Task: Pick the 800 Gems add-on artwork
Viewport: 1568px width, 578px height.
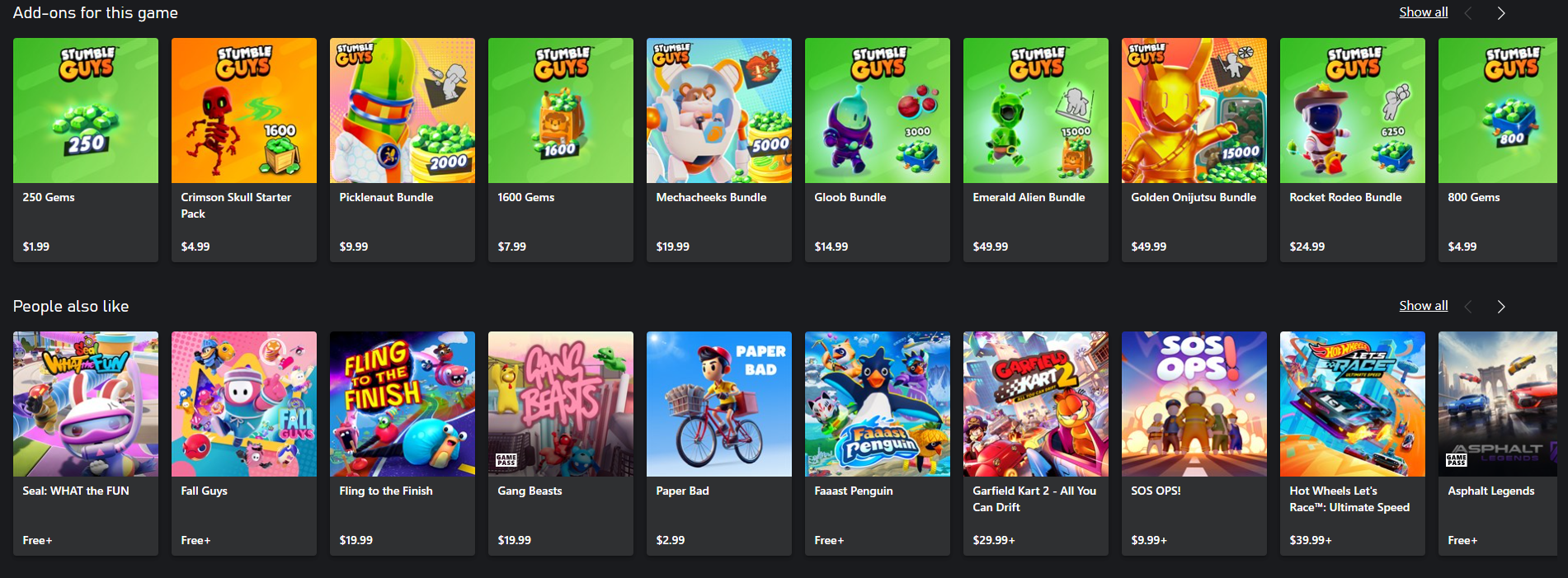Action: (x=1498, y=110)
